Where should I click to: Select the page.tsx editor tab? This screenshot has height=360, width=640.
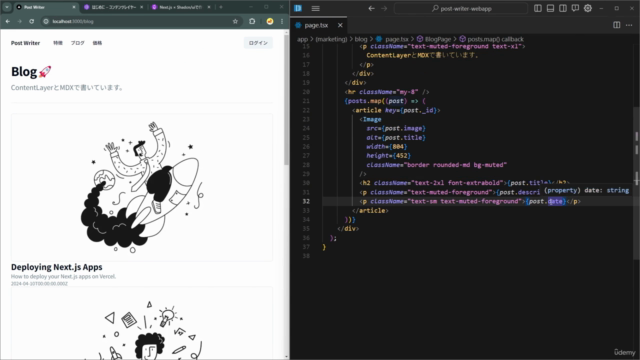(x=319, y=25)
